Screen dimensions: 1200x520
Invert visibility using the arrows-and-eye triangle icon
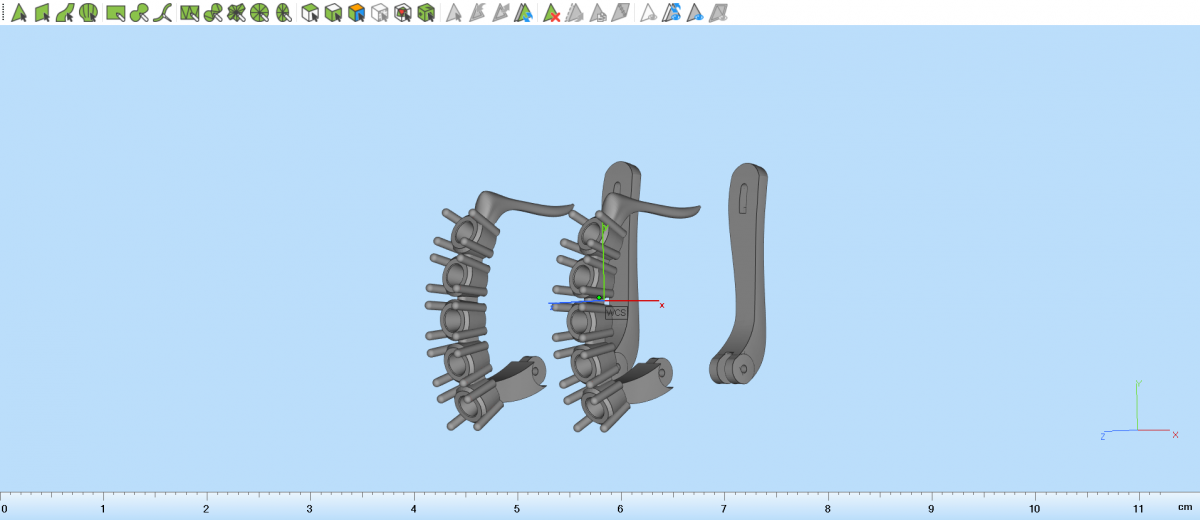click(672, 13)
